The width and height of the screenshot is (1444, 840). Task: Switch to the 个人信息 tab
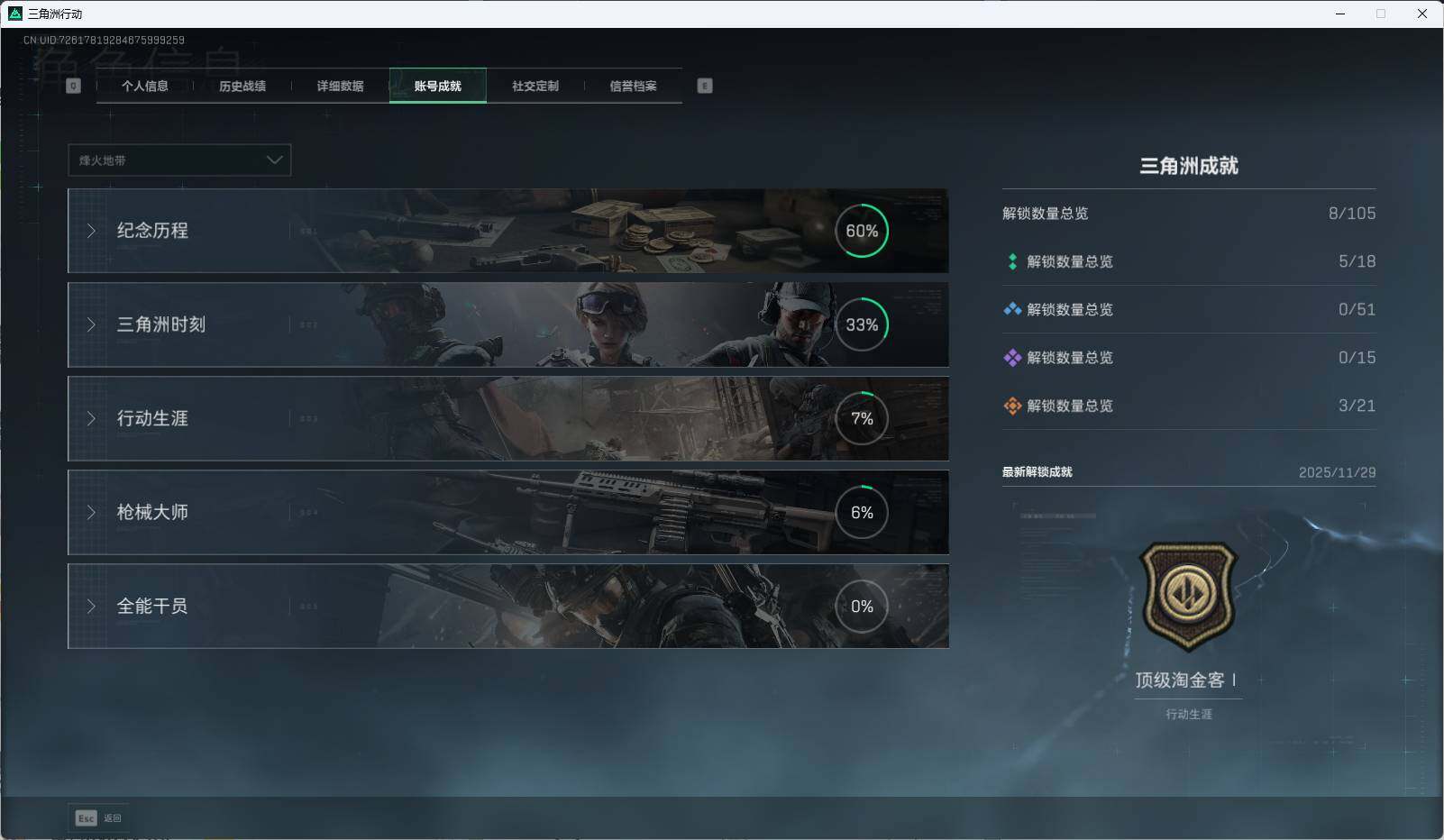(x=145, y=86)
